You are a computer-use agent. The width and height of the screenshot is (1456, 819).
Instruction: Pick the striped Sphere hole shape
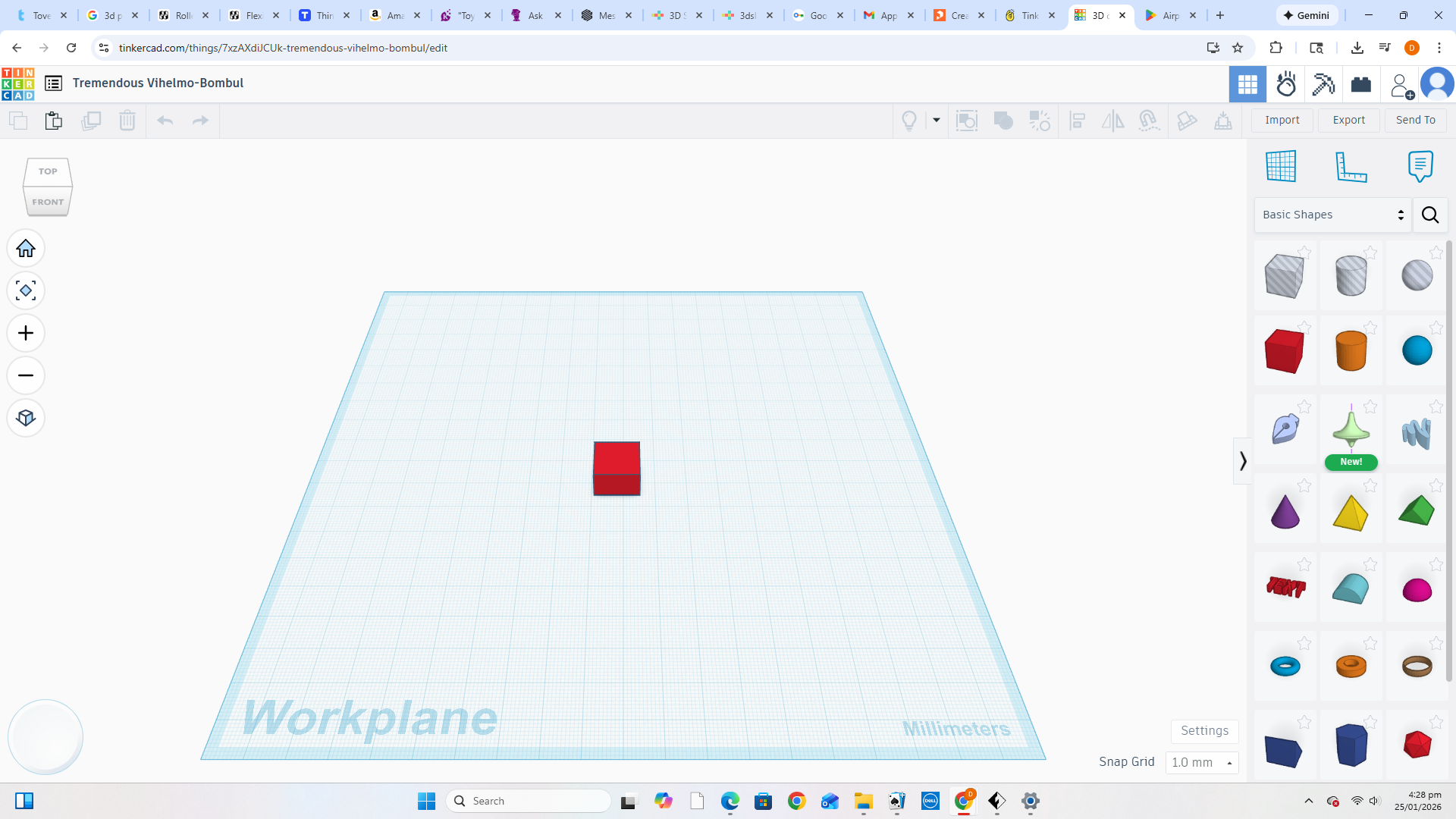tap(1417, 275)
